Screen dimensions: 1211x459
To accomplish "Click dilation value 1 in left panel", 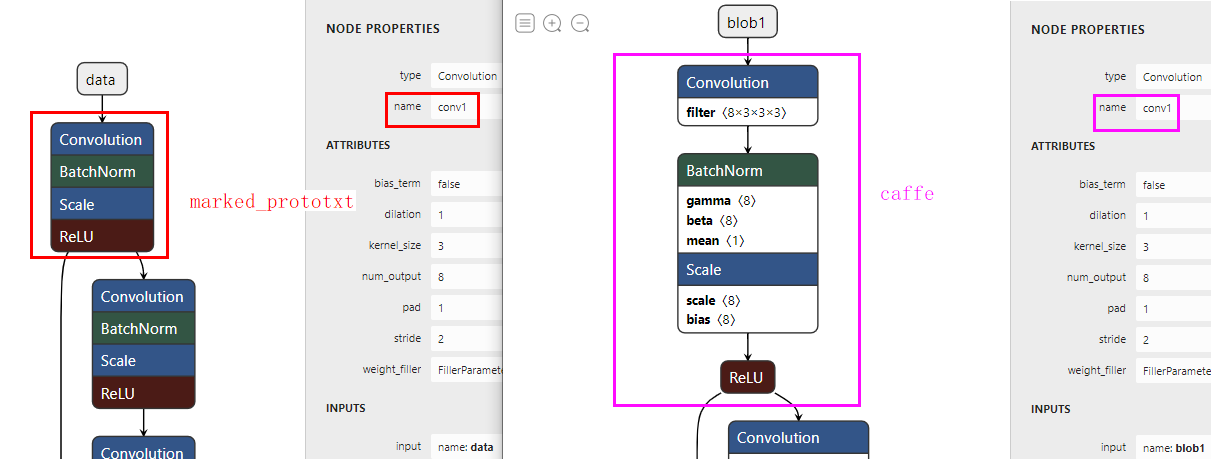I will [x=466, y=215].
